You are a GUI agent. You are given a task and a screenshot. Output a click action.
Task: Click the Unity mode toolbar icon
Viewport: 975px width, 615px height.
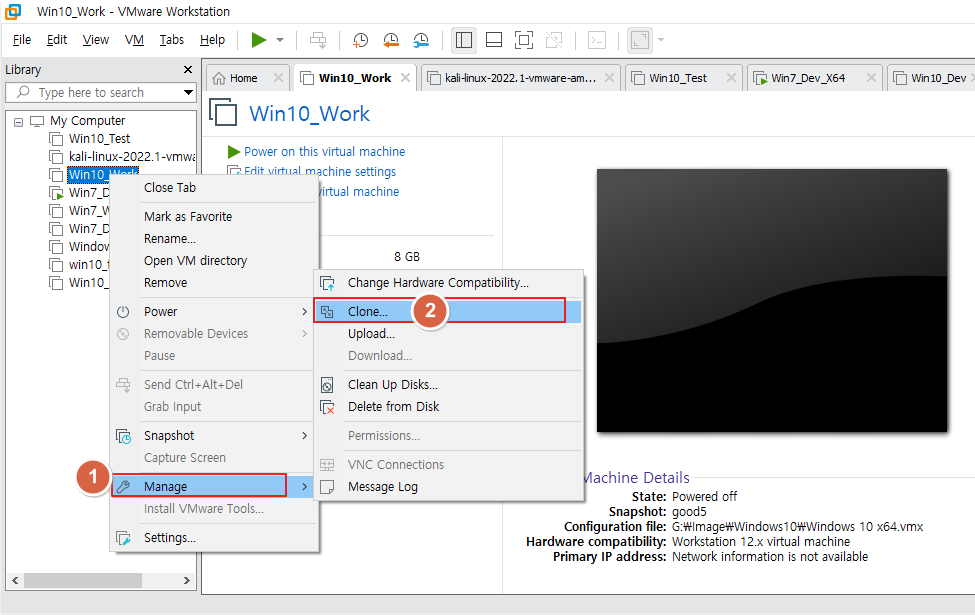click(554, 40)
